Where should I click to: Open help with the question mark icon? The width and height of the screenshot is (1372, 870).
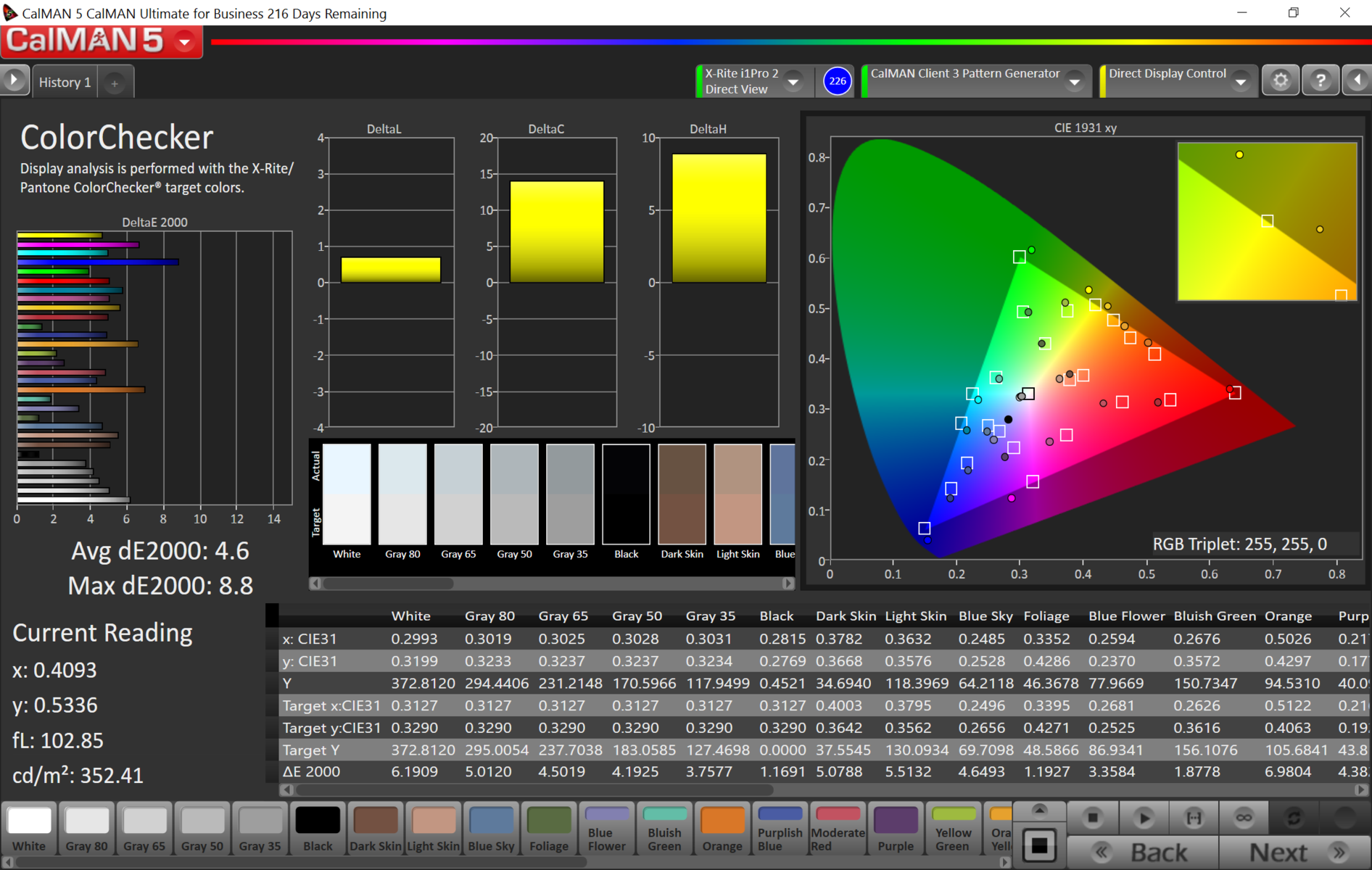click(x=1321, y=80)
